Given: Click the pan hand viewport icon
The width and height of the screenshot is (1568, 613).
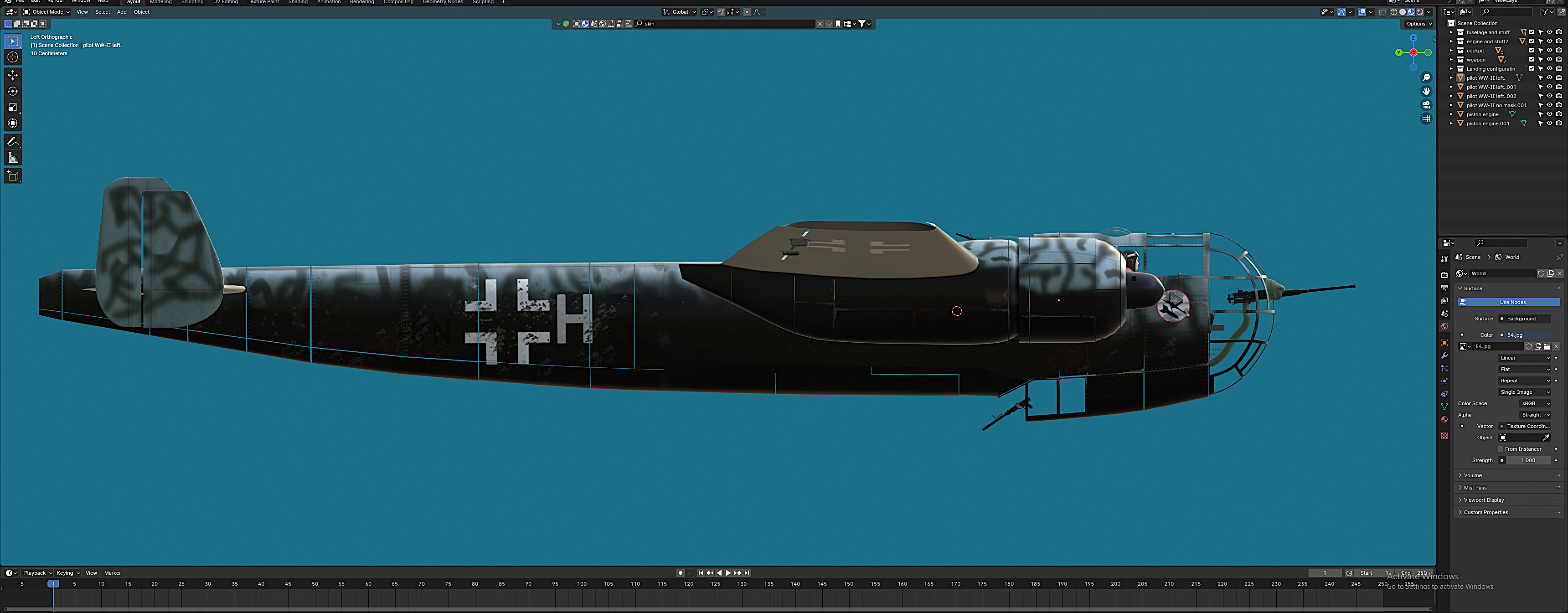Looking at the screenshot, I should pyautogui.click(x=1426, y=91).
